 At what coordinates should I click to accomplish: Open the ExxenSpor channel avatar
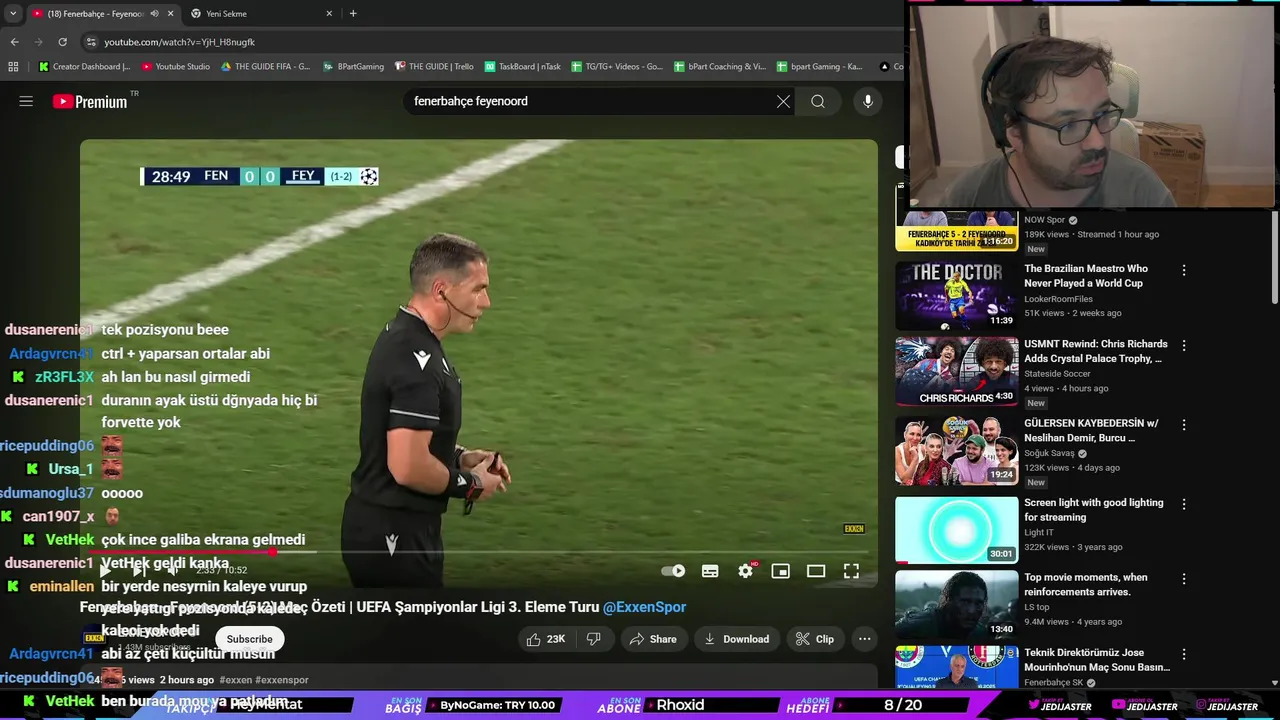[x=94, y=638]
